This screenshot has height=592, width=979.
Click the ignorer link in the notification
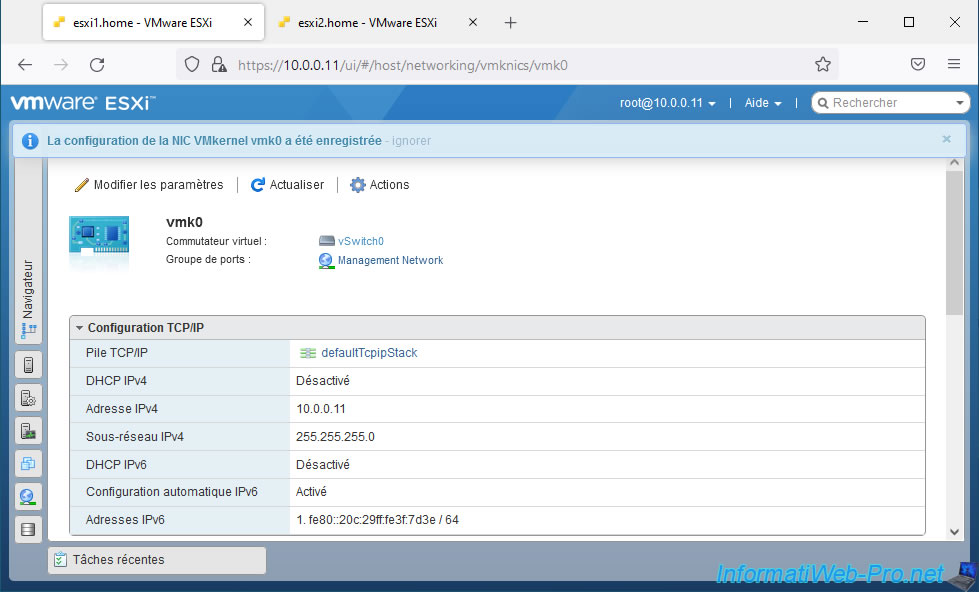(411, 141)
